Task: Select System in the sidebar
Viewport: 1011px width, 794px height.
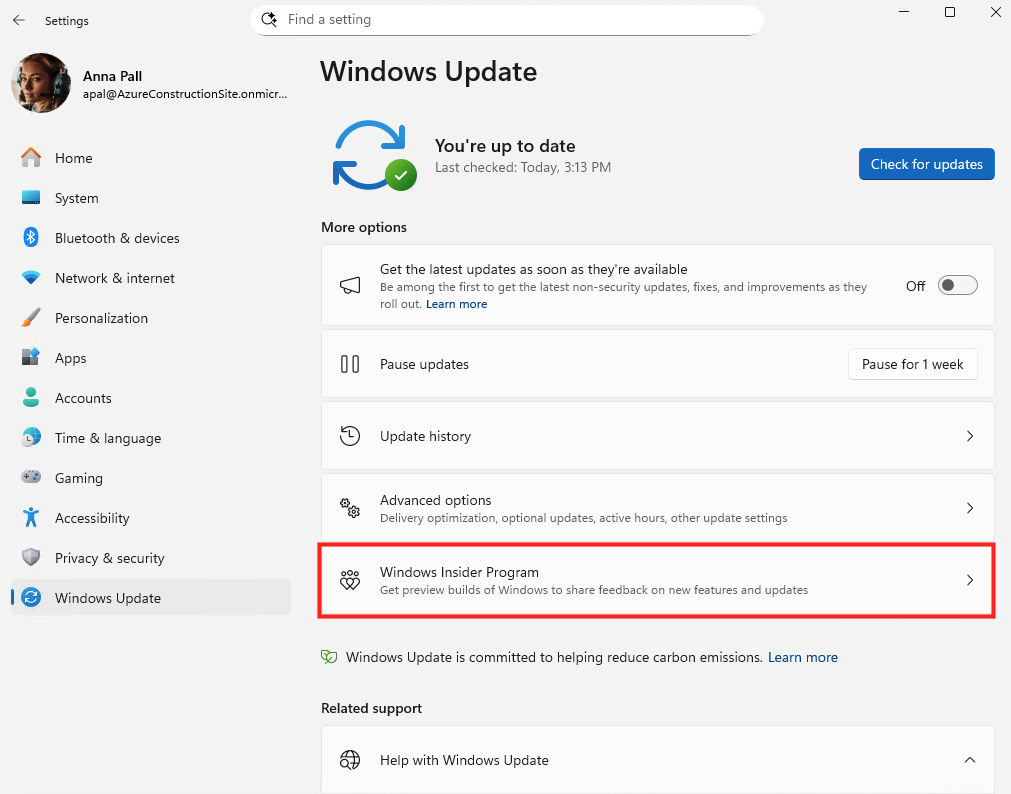Action: pyautogui.click(x=76, y=198)
